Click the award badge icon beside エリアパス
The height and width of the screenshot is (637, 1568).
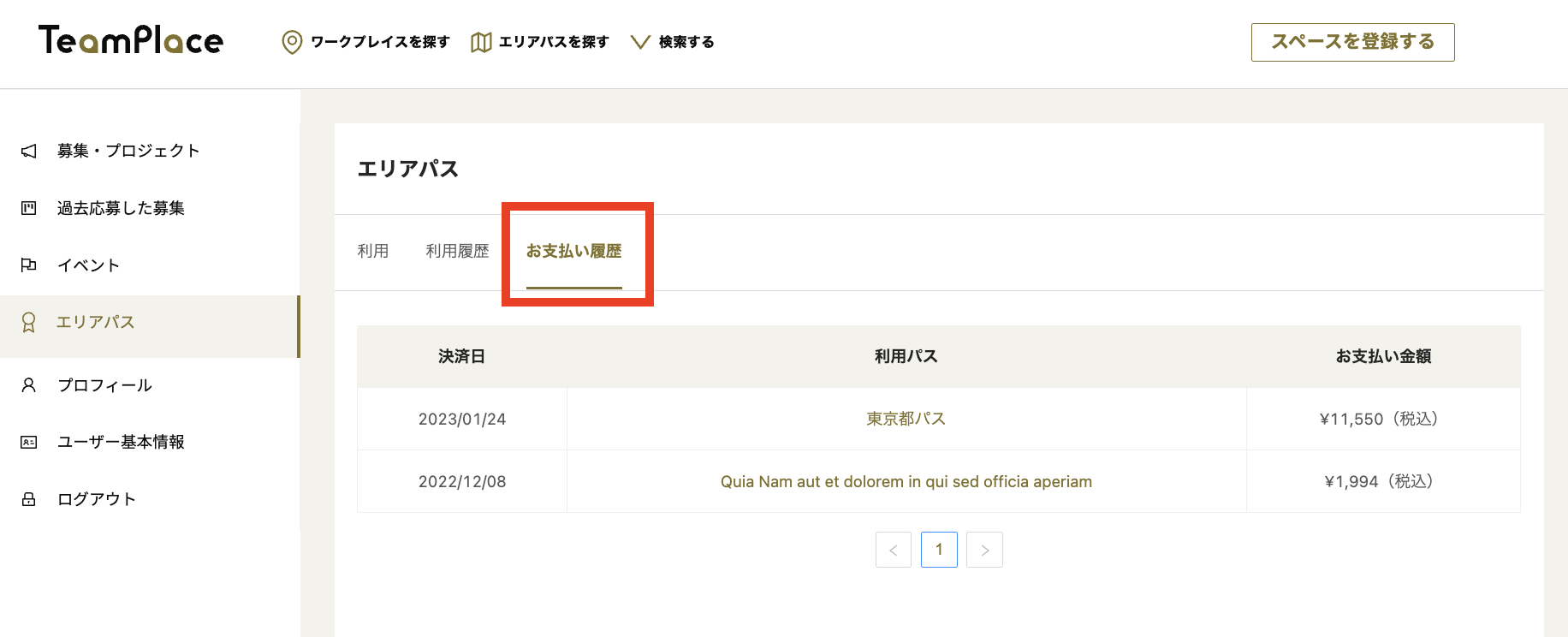coord(29,323)
